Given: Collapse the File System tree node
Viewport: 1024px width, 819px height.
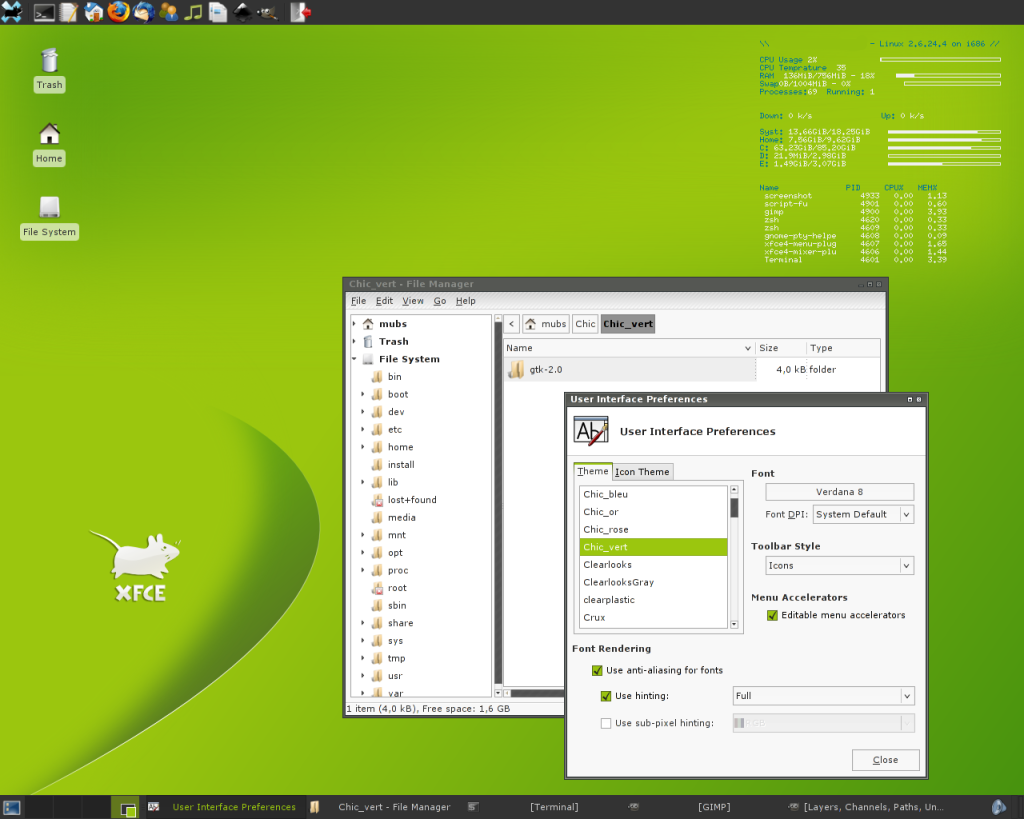Looking at the screenshot, I should (x=355, y=359).
